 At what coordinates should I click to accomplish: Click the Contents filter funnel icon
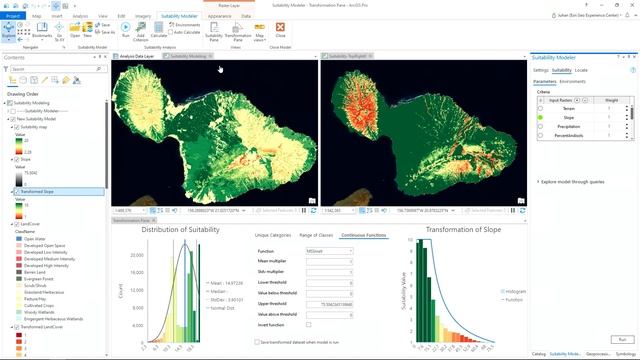pyautogui.click(x=6, y=69)
